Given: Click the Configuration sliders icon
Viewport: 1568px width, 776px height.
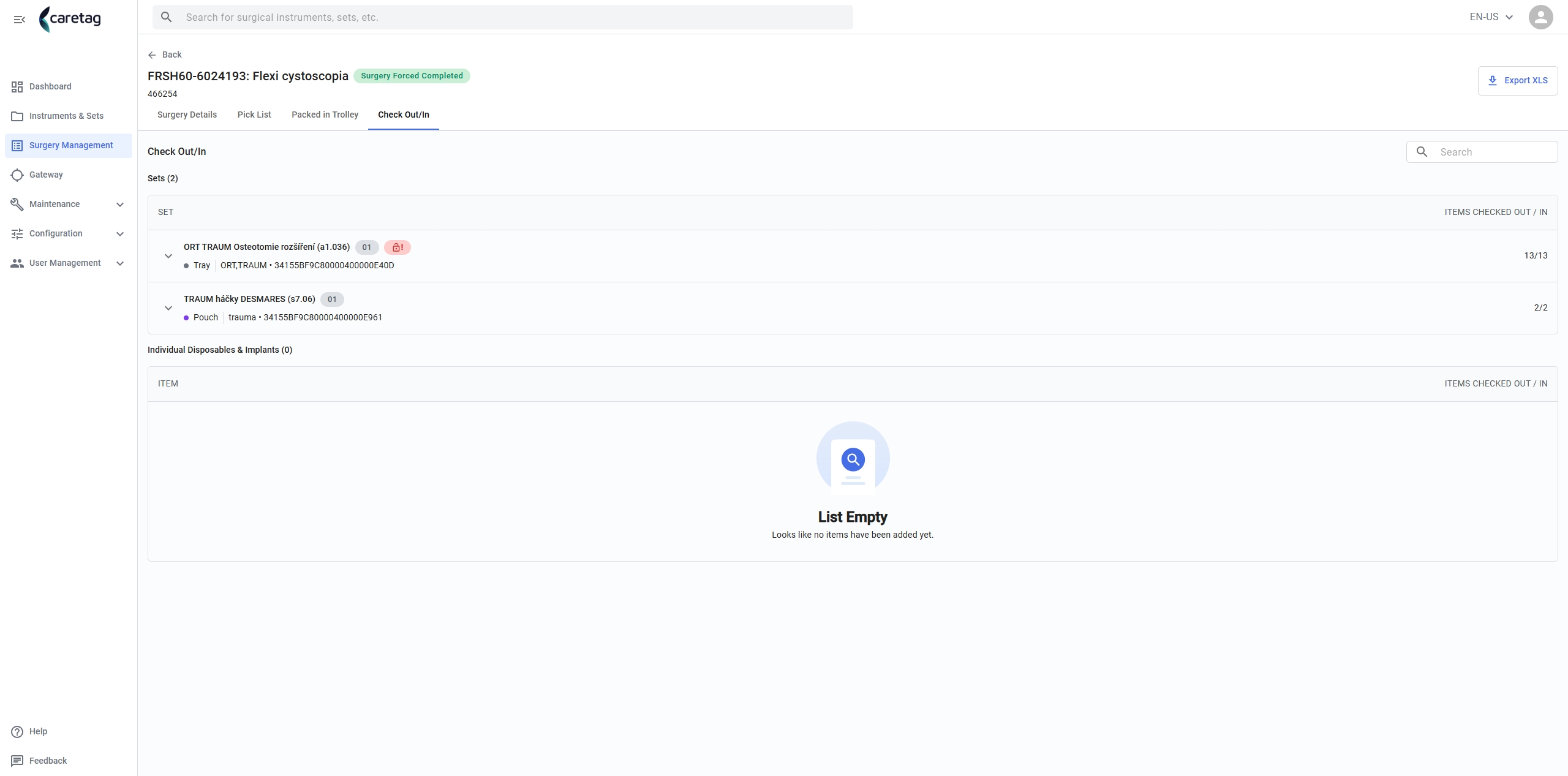Looking at the screenshot, I should (x=17, y=233).
